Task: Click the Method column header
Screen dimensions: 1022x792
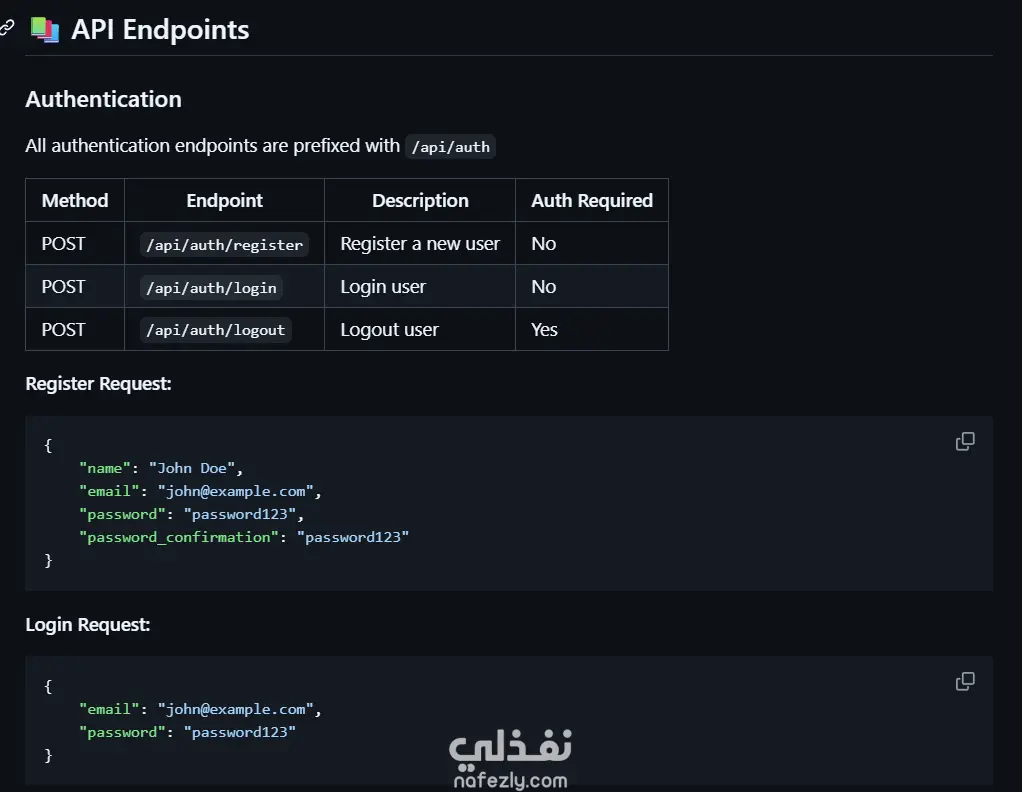Action: (x=75, y=200)
